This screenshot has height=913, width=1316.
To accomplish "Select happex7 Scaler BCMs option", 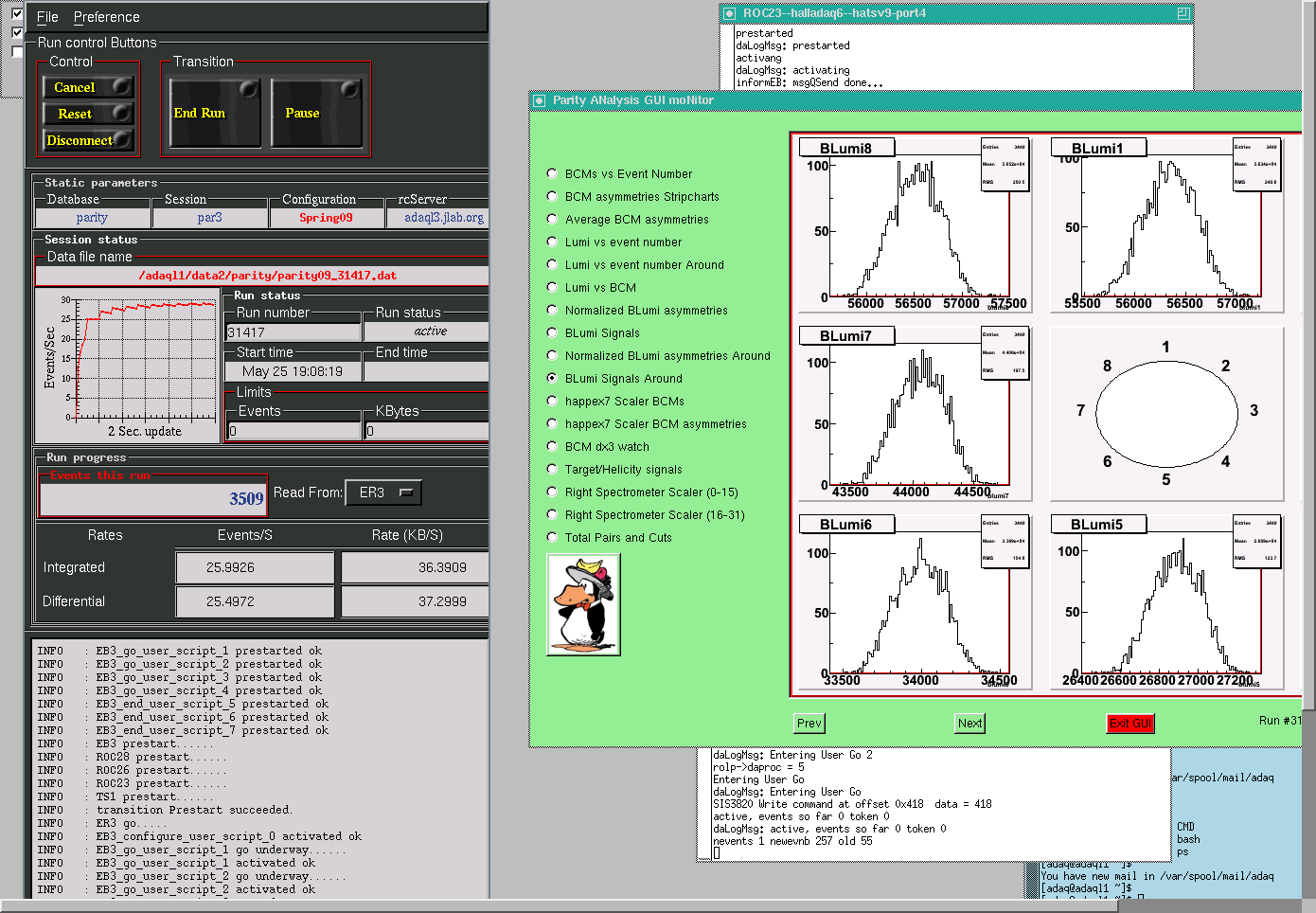I will (552, 401).
